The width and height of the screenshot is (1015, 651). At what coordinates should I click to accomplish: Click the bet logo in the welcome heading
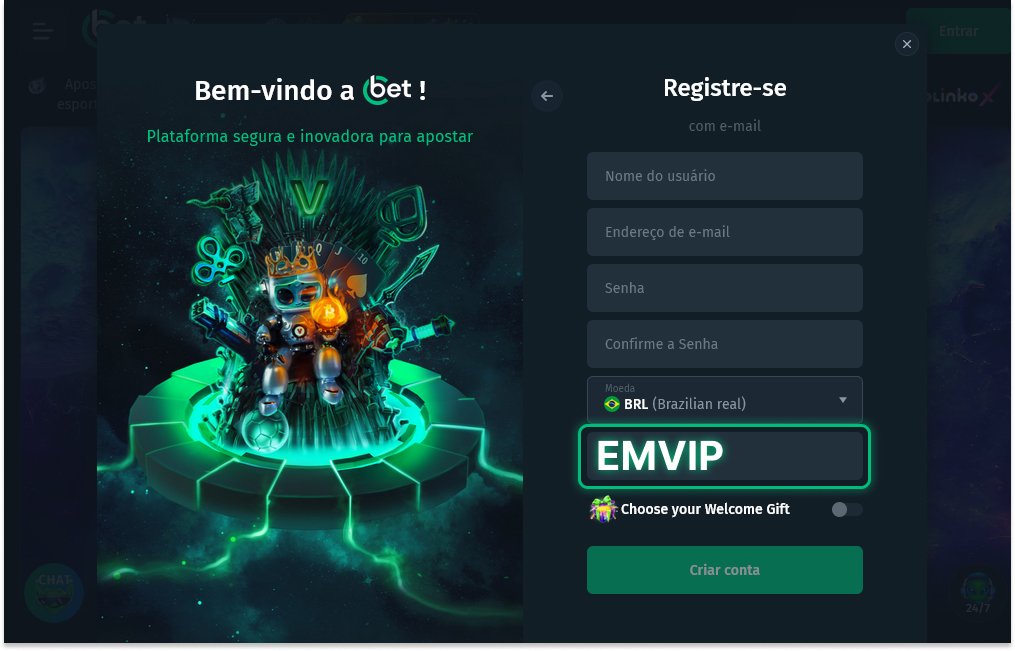[387, 90]
